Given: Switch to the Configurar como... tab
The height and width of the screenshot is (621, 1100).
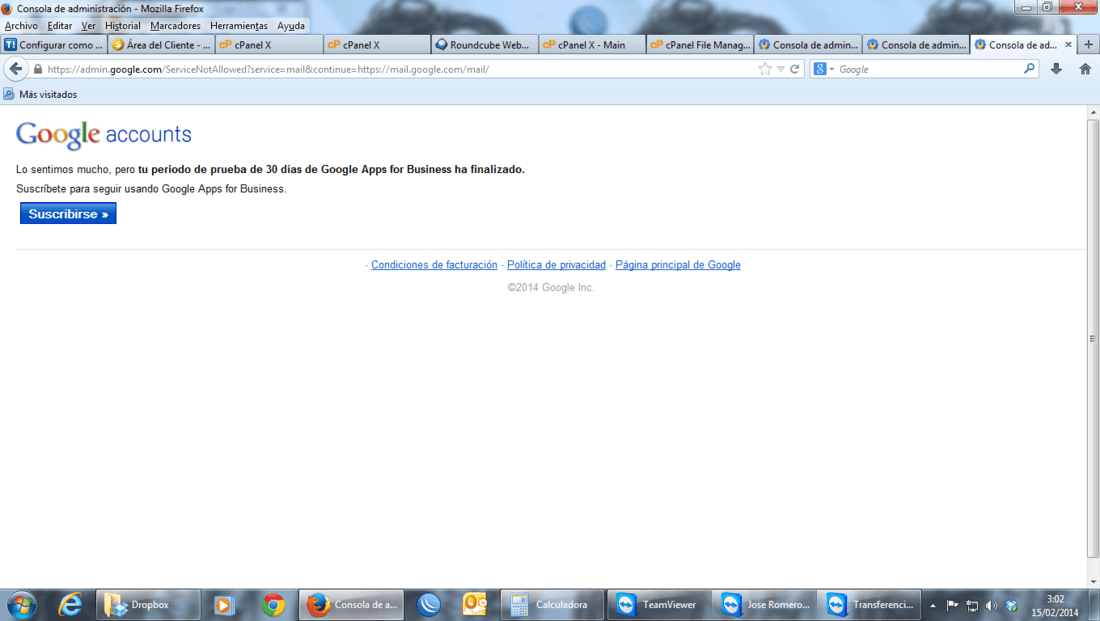Looking at the screenshot, I should pos(54,44).
